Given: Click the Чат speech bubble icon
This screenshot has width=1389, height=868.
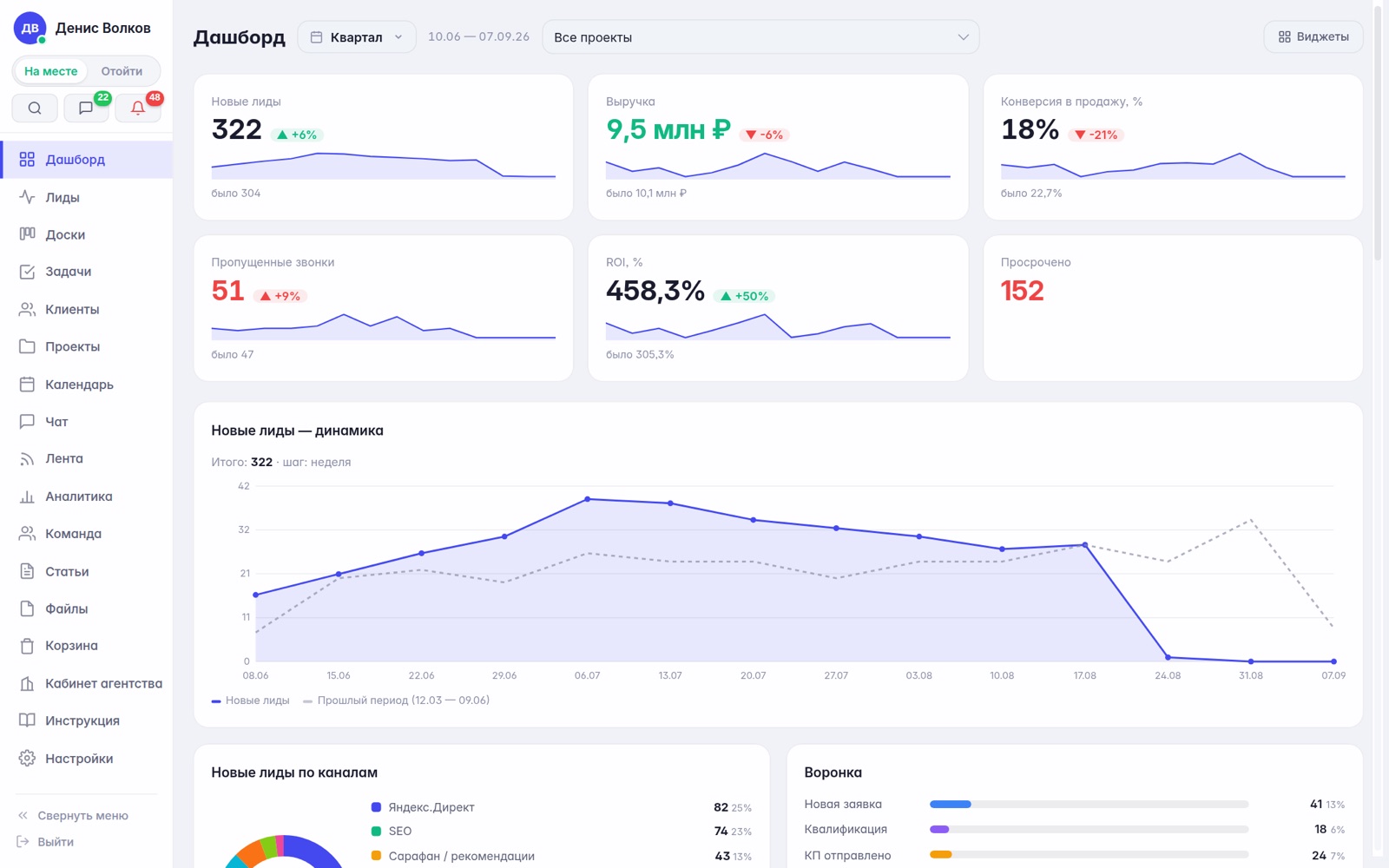Looking at the screenshot, I should pos(27,422).
